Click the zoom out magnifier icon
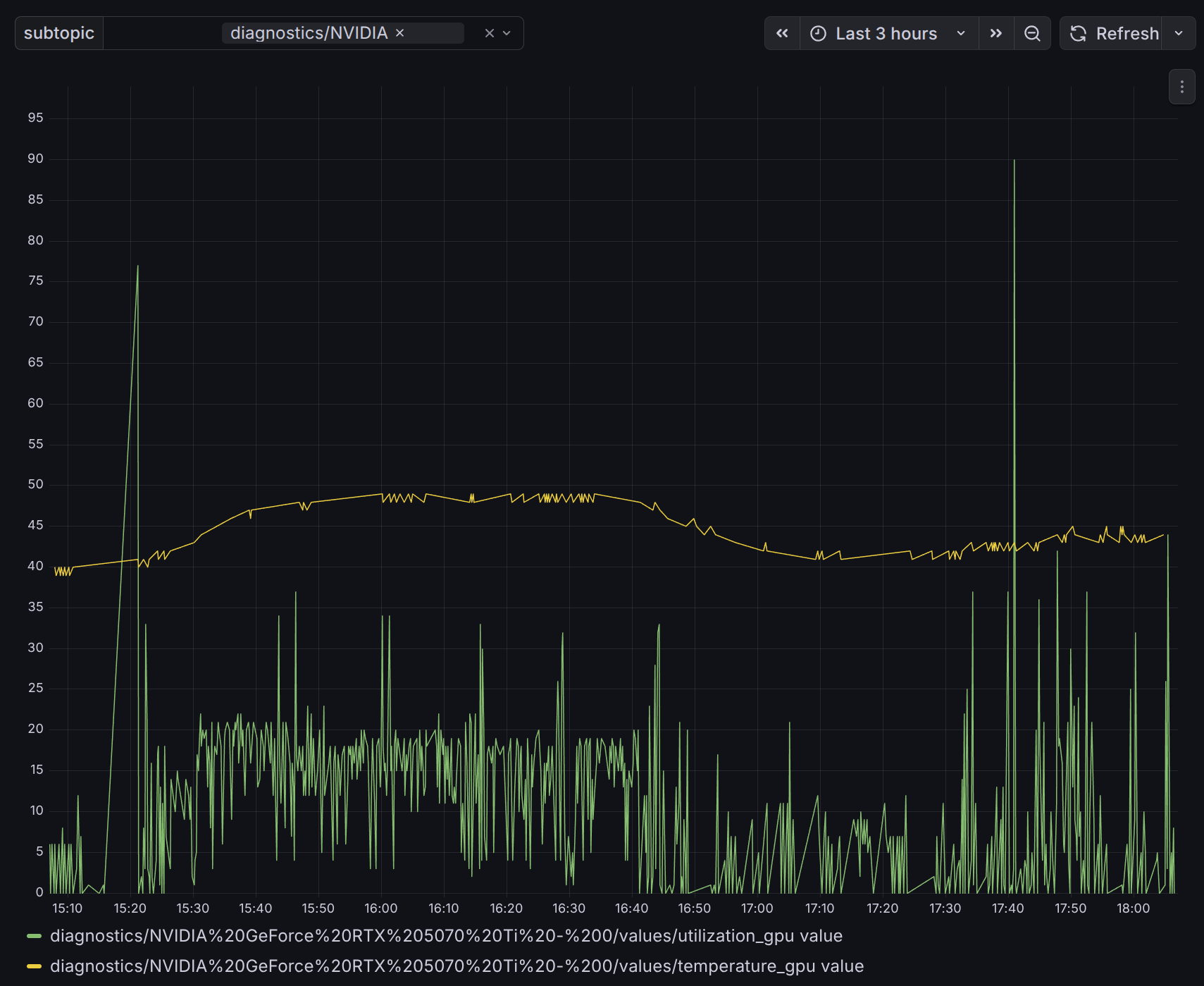This screenshot has width=1204, height=986. 1032,32
